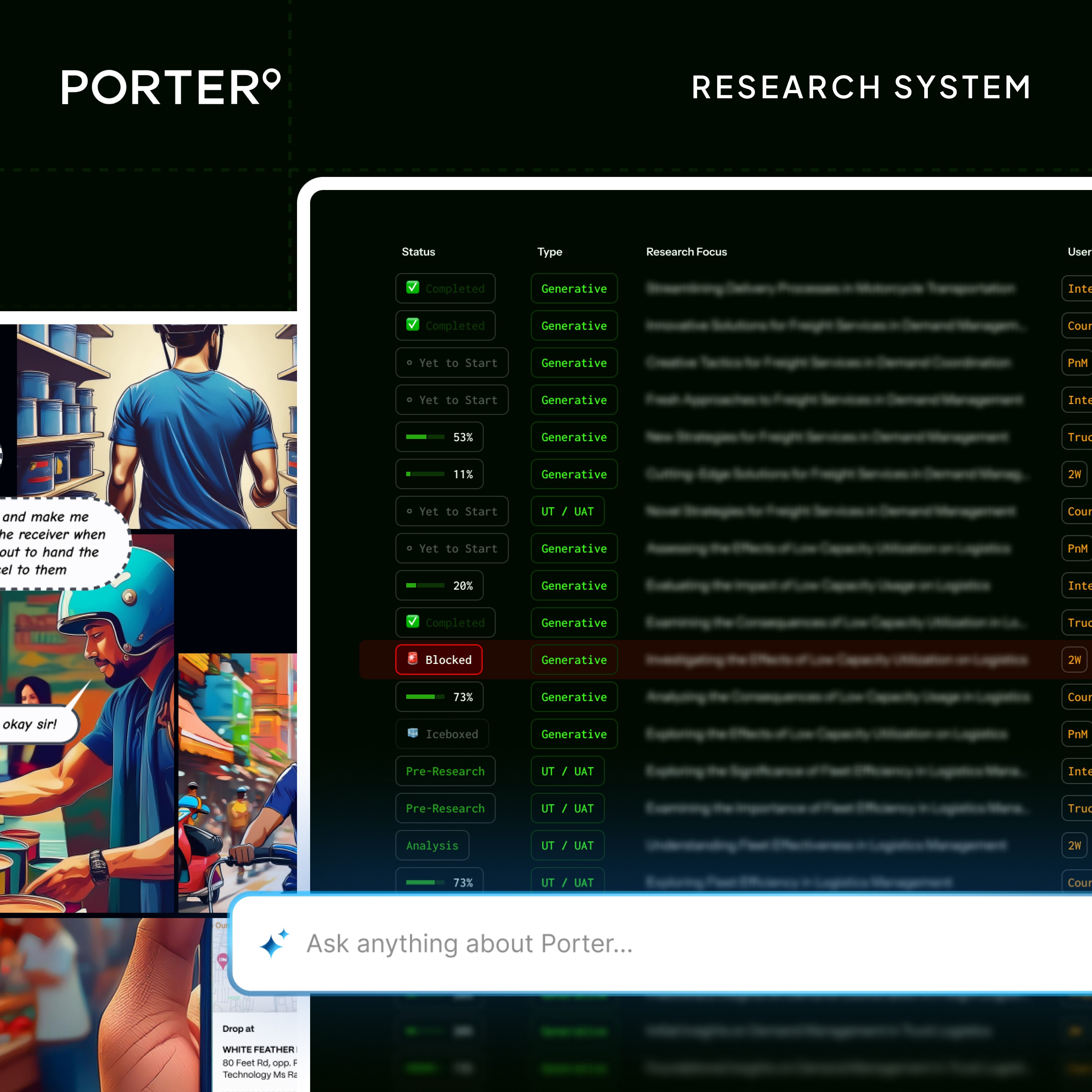Sort by the Status column header
Screen dimensions: 1092x1092
click(418, 252)
